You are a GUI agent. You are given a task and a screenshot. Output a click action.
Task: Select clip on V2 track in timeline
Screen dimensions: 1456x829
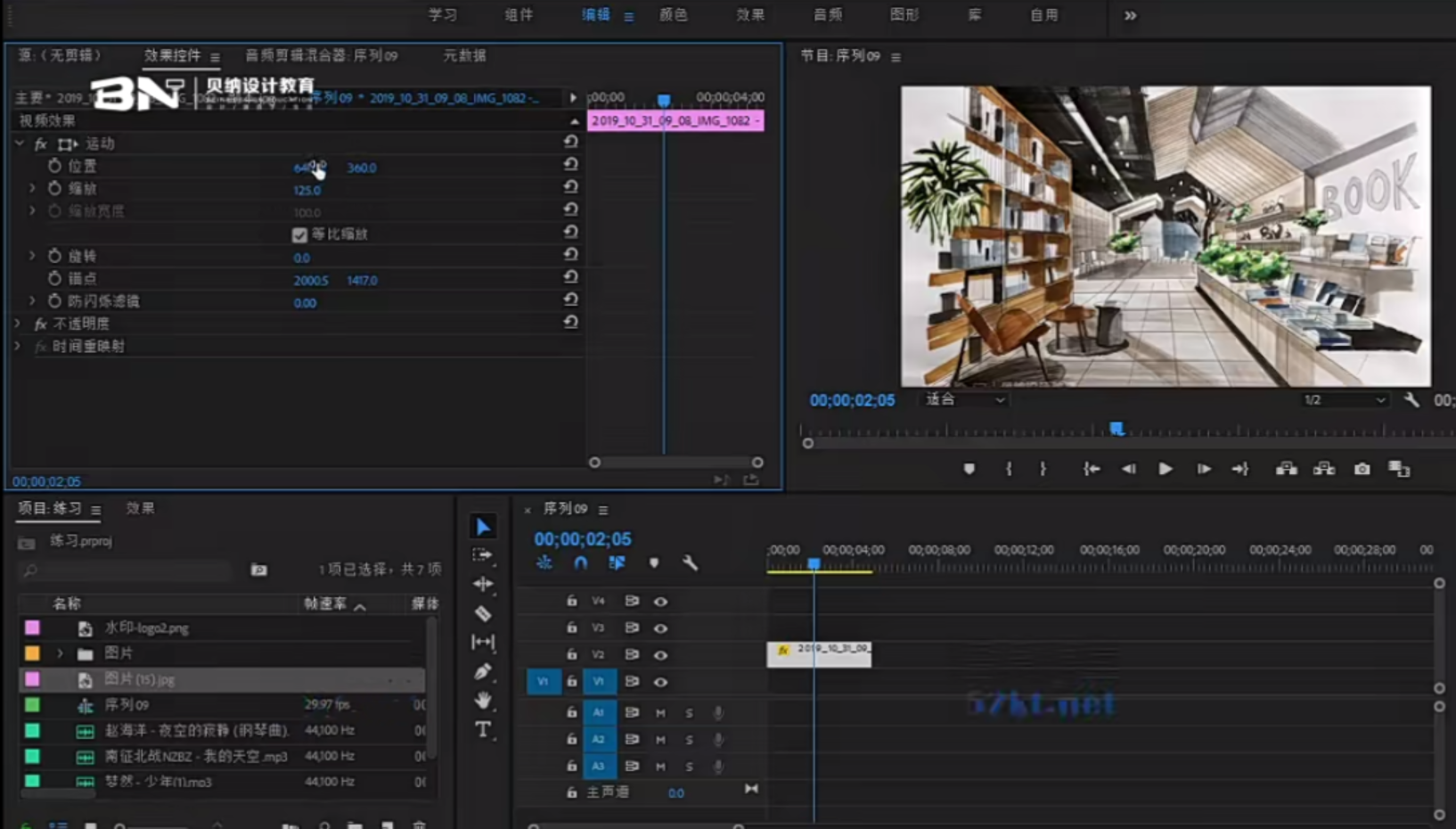tap(819, 654)
